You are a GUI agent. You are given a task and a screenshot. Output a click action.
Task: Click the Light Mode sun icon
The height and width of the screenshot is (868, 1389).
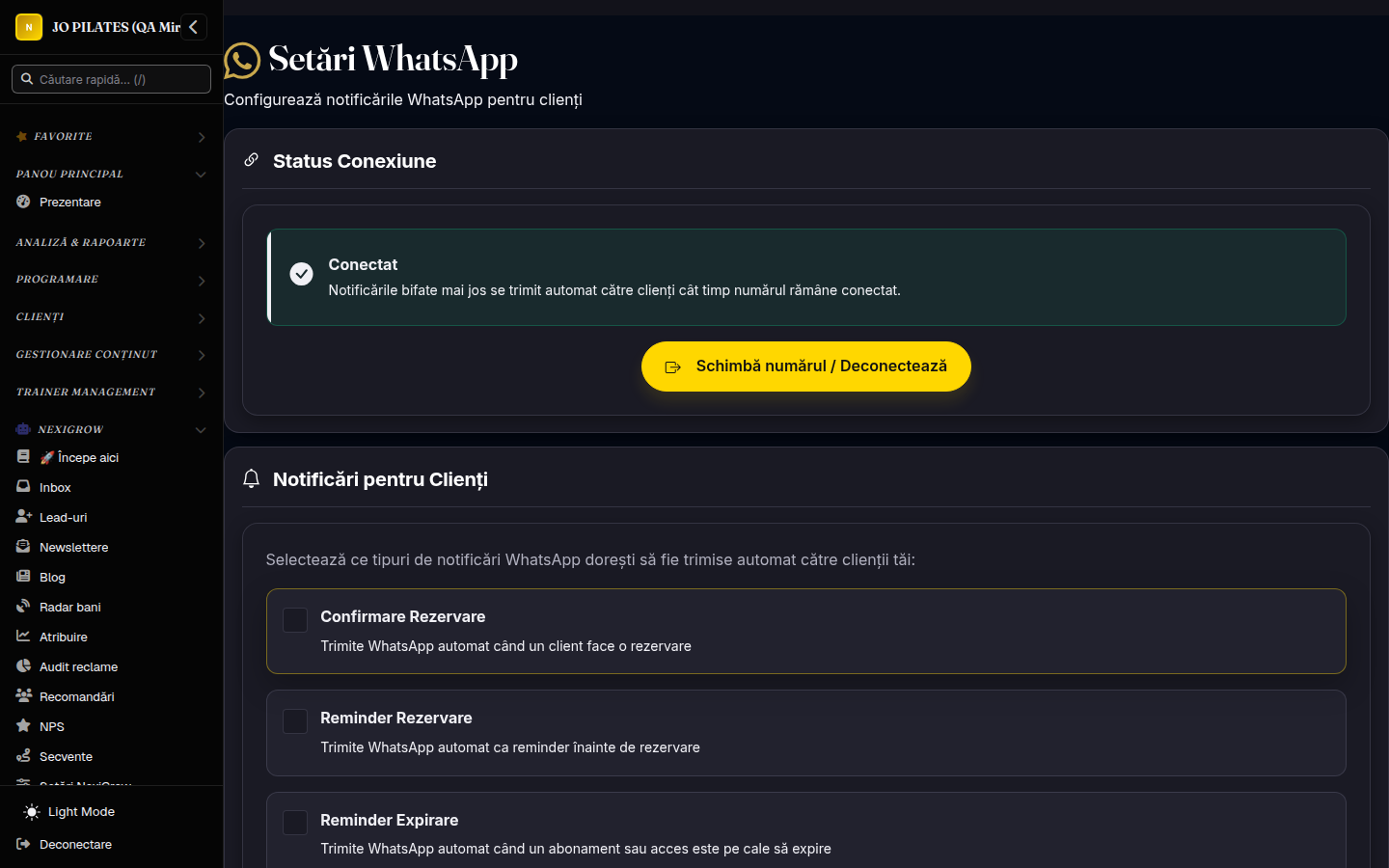pos(32,812)
